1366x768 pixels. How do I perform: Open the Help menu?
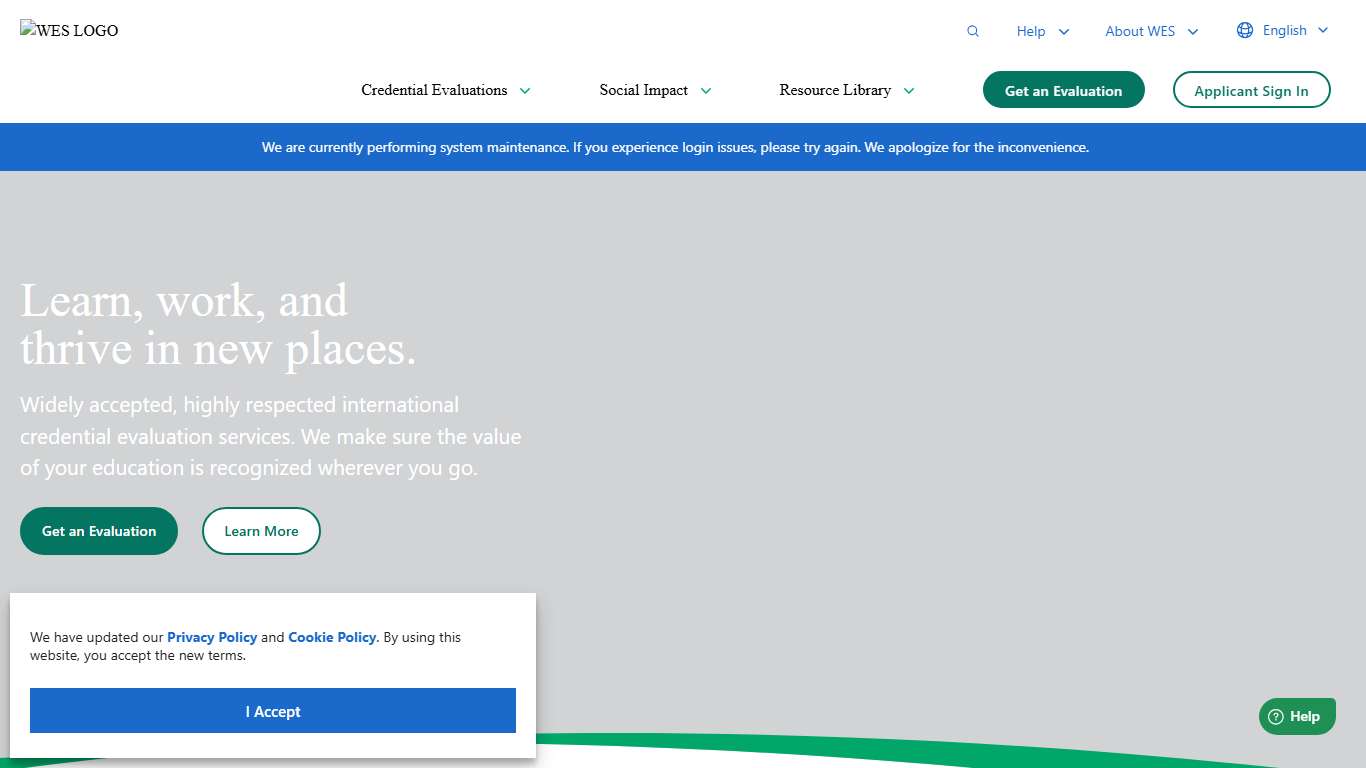[x=1031, y=31]
